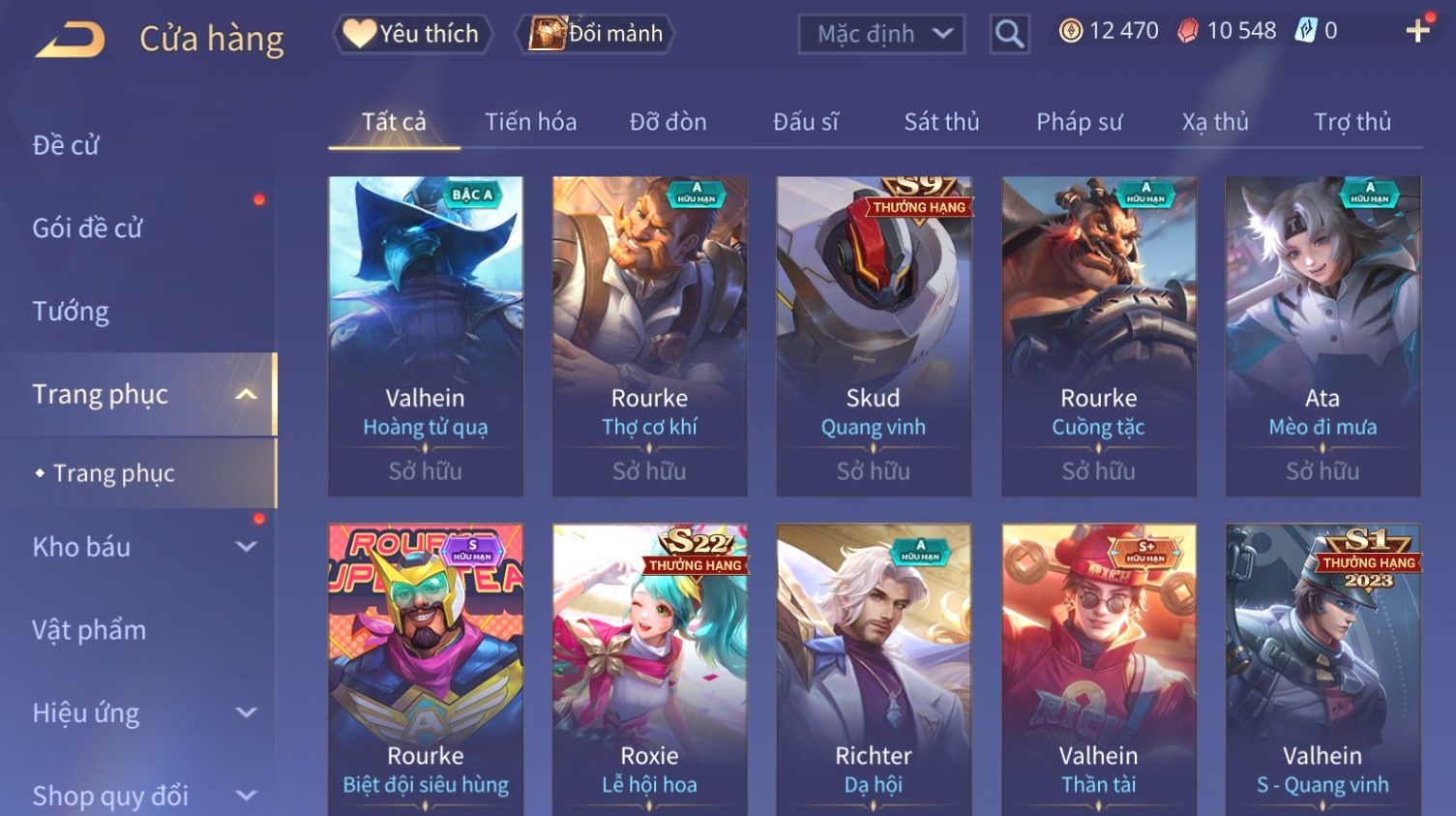
Task: Open Roxie Lễ hội hoa skin card
Action: click(x=649, y=670)
